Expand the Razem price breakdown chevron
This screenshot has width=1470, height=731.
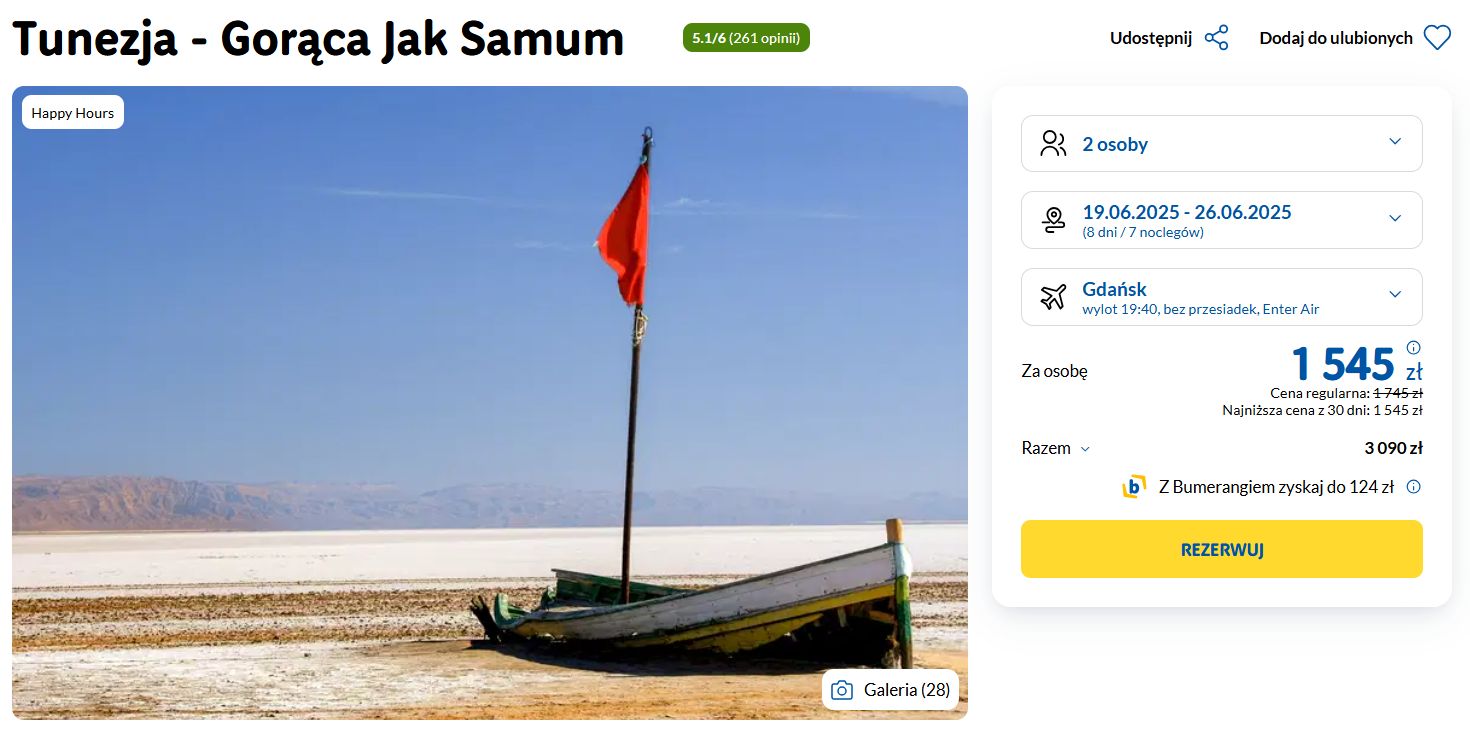coord(1085,449)
